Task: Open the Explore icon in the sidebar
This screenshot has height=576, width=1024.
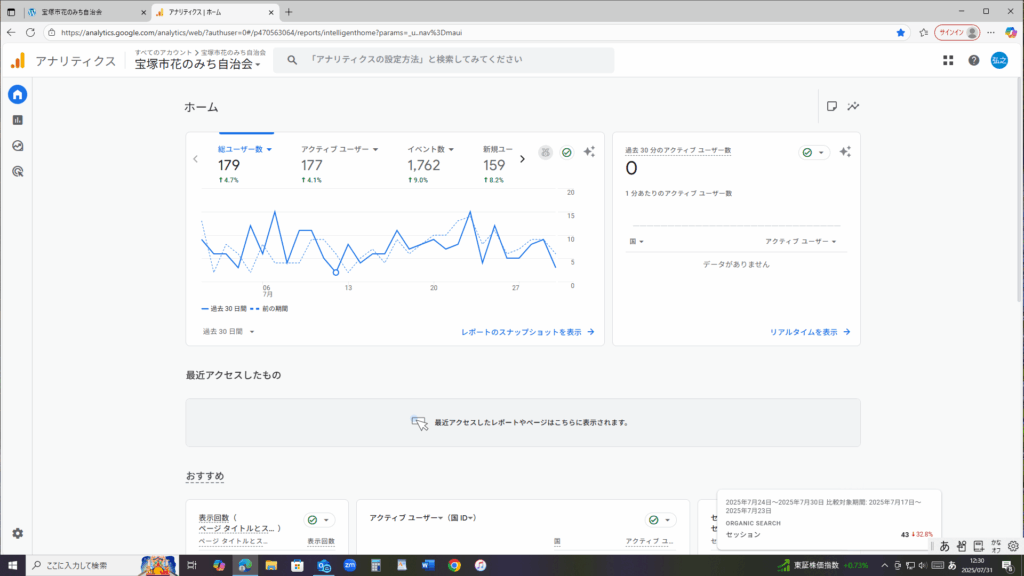Action: click(x=18, y=146)
